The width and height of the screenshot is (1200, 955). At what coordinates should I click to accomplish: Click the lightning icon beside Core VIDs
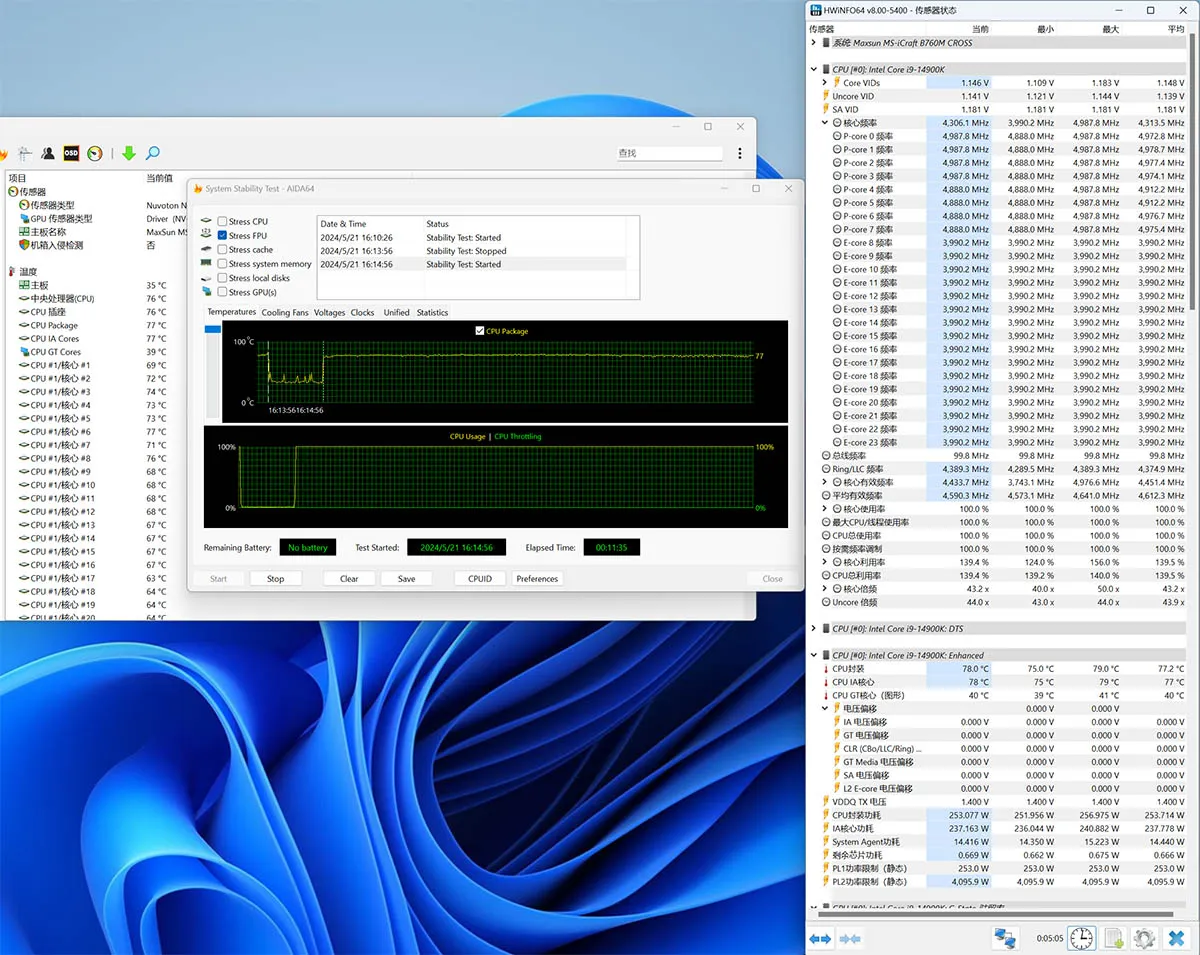pos(836,83)
